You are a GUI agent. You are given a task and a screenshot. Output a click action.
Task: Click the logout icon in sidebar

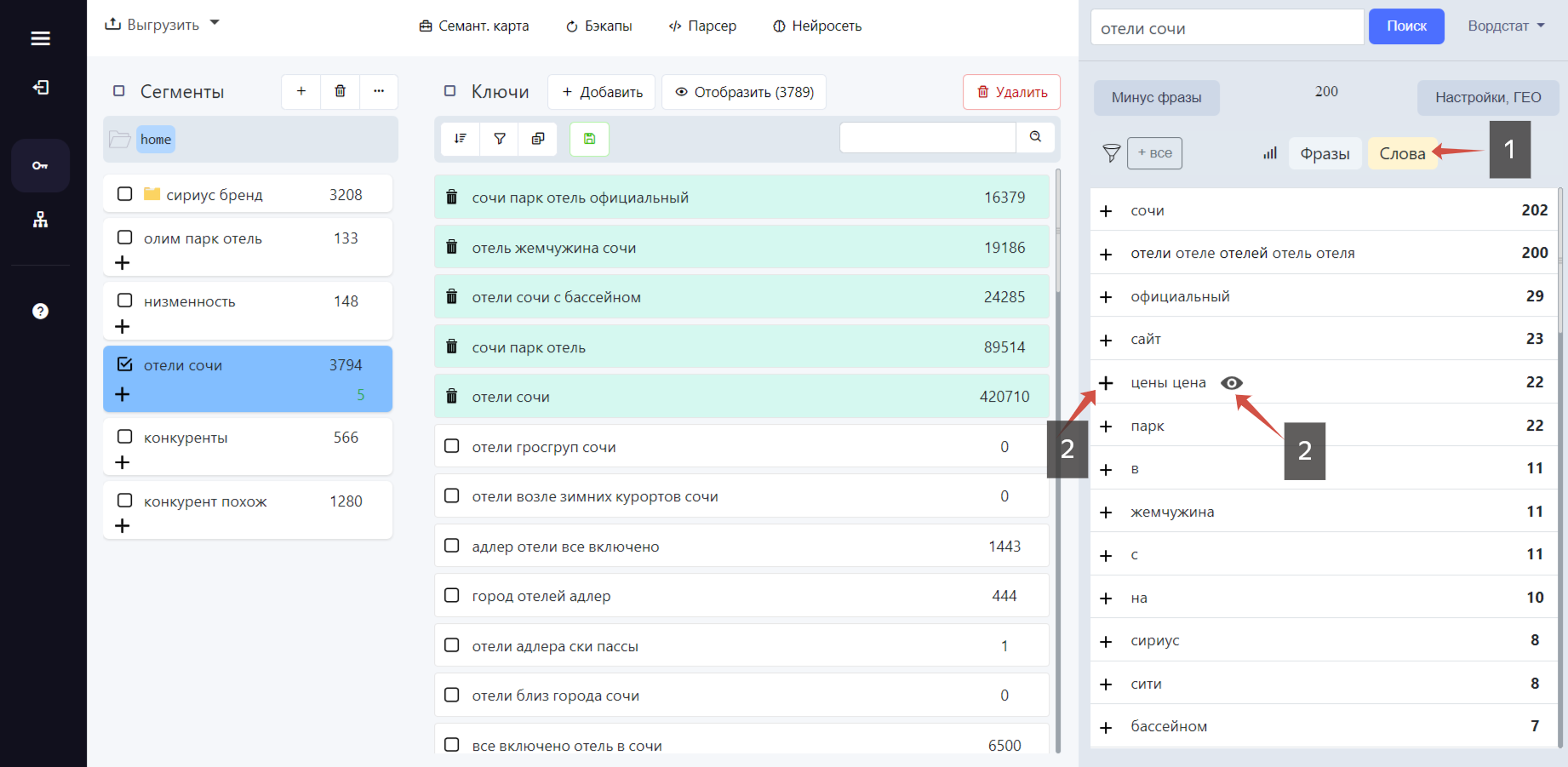pyautogui.click(x=40, y=88)
